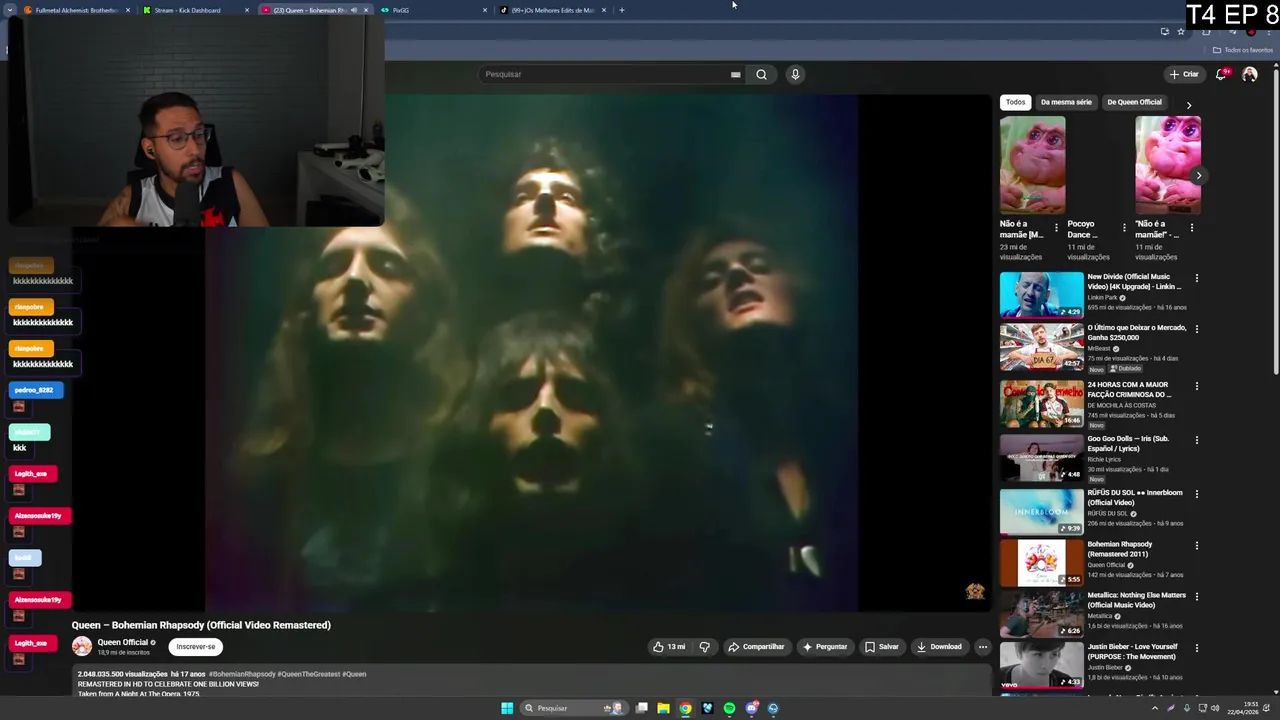The width and height of the screenshot is (1280, 720).
Task: Open Task View on the taskbar
Action: click(x=641, y=708)
